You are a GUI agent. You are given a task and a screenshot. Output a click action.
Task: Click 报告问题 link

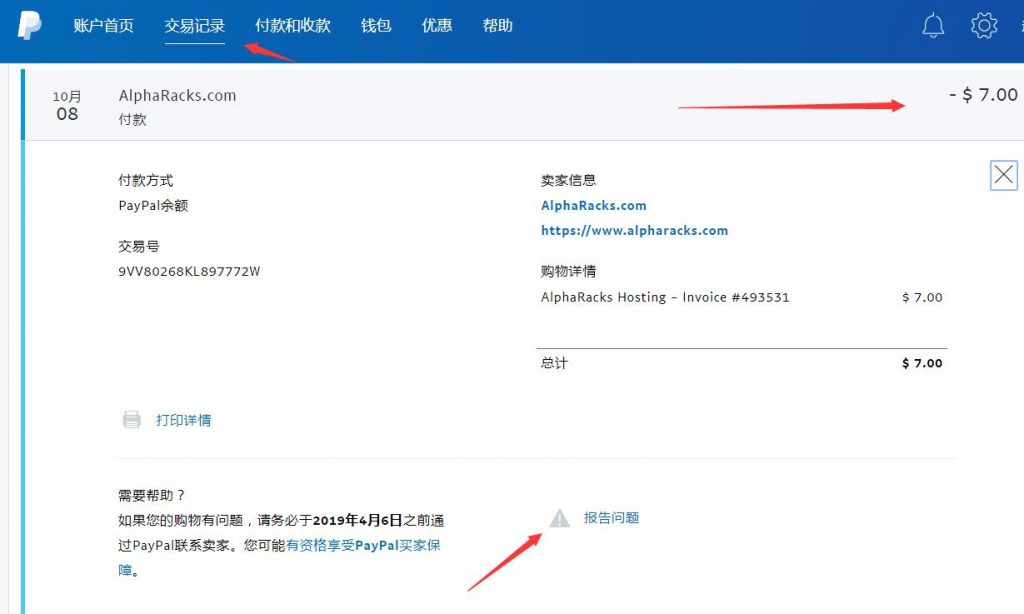[611, 518]
